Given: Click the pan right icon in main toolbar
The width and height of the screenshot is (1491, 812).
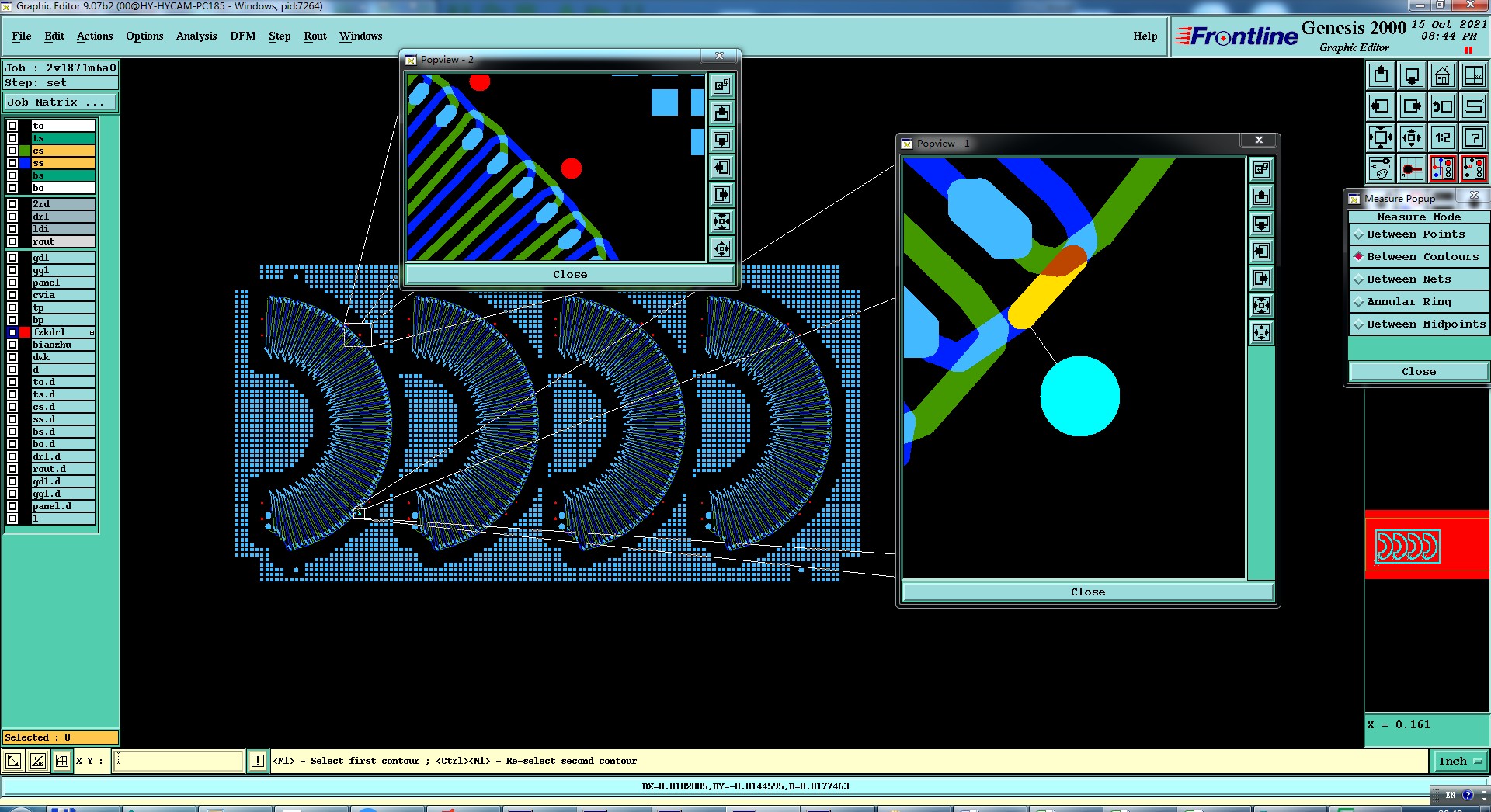Looking at the screenshot, I should (x=1412, y=106).
